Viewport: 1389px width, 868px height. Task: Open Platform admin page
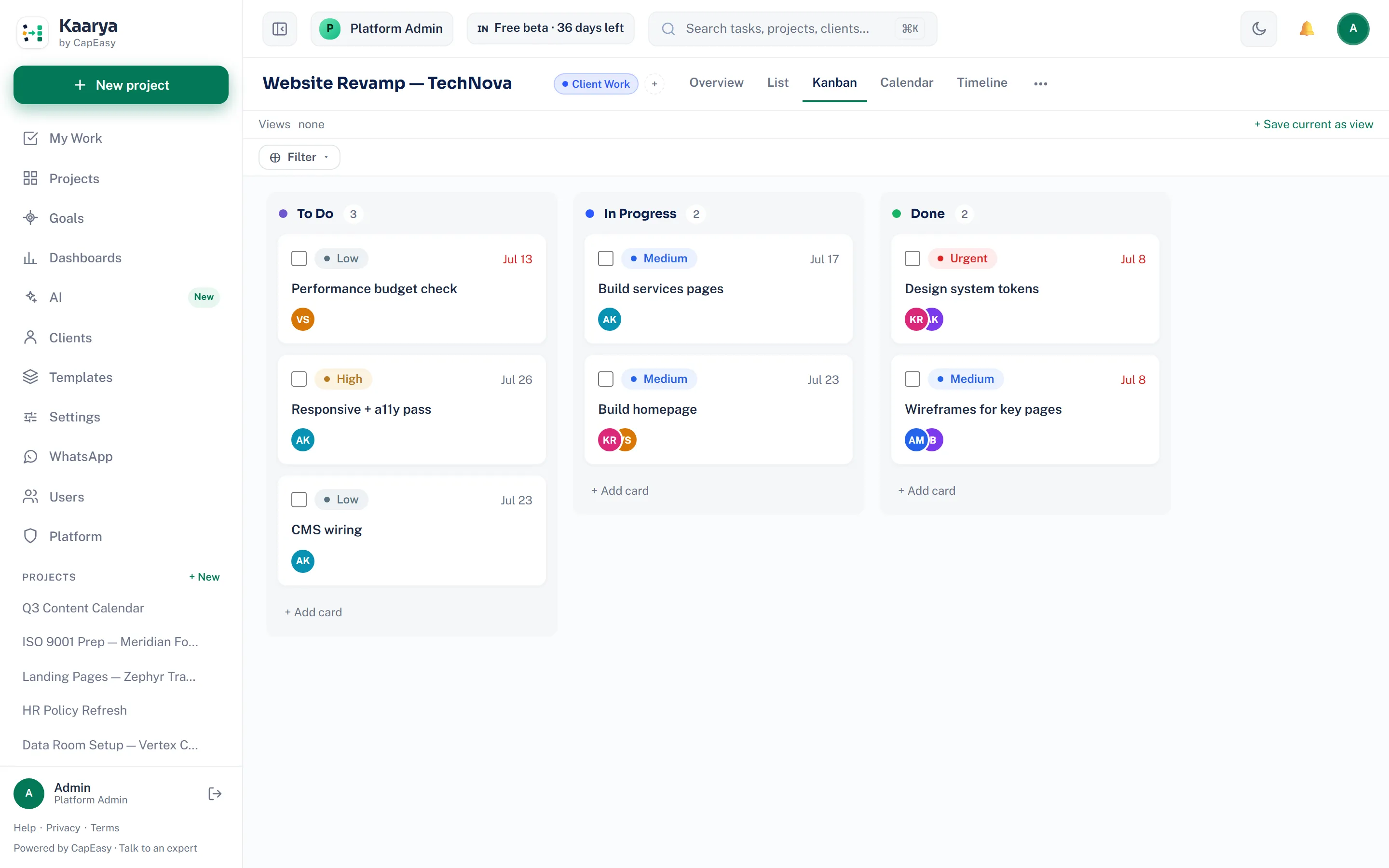(x=121, y=536)
